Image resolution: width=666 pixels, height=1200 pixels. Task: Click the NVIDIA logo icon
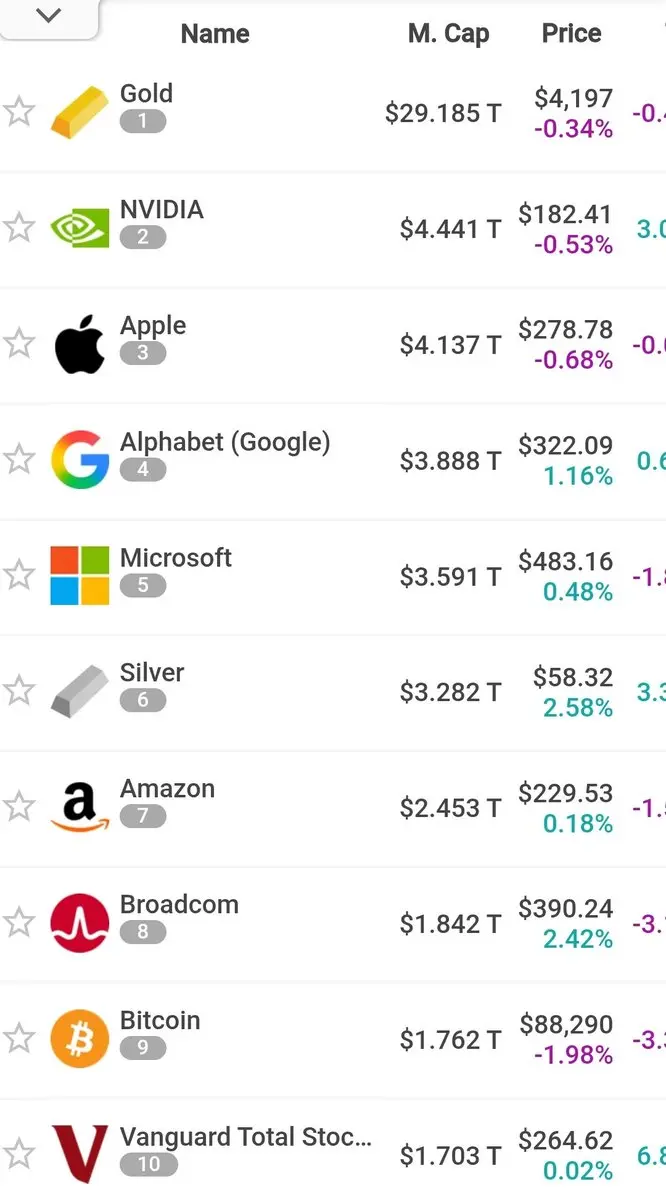tap(79, 228)
